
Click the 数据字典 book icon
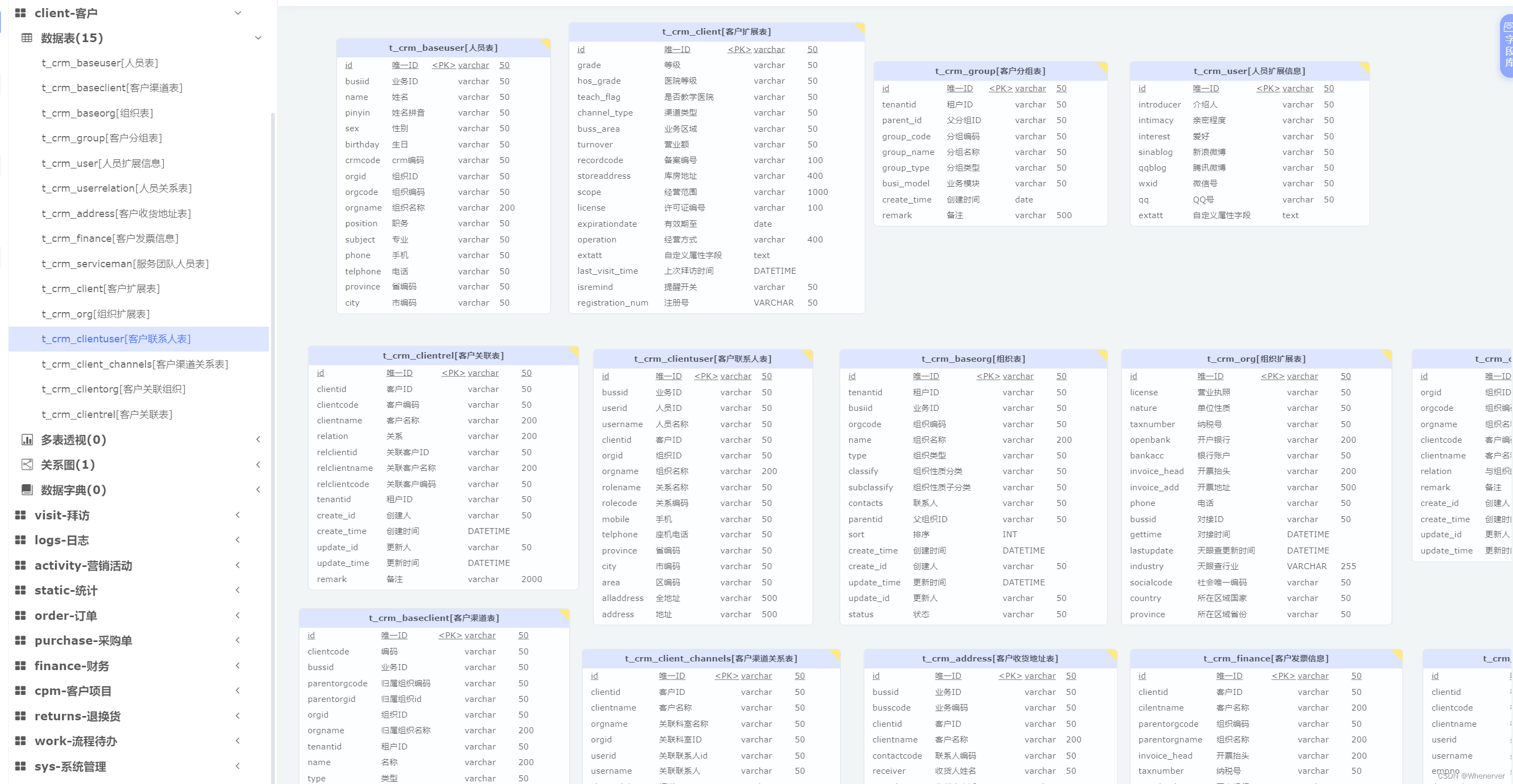(27, 490)
